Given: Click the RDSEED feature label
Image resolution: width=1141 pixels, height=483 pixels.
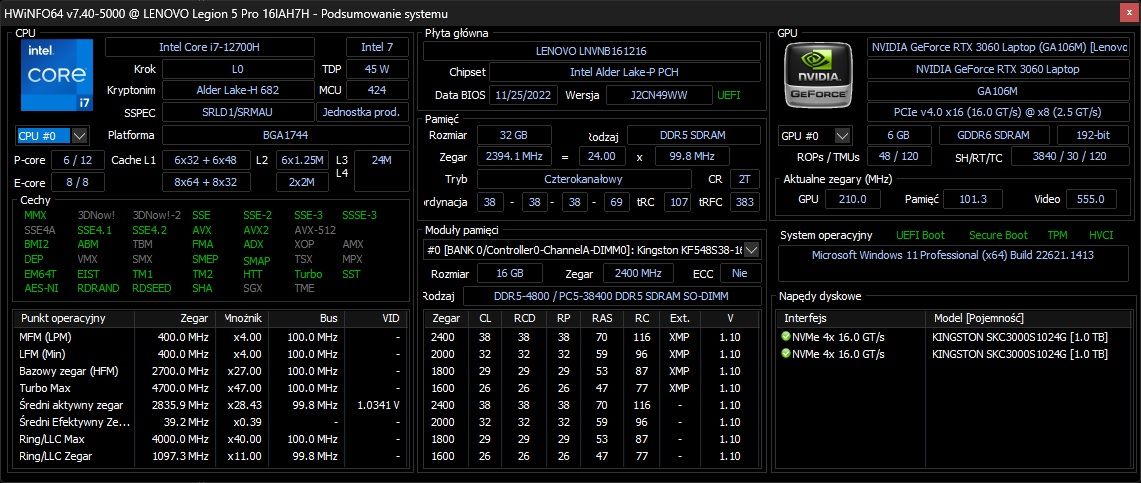Looking at the screenshot, I should [x=152, y=288].
